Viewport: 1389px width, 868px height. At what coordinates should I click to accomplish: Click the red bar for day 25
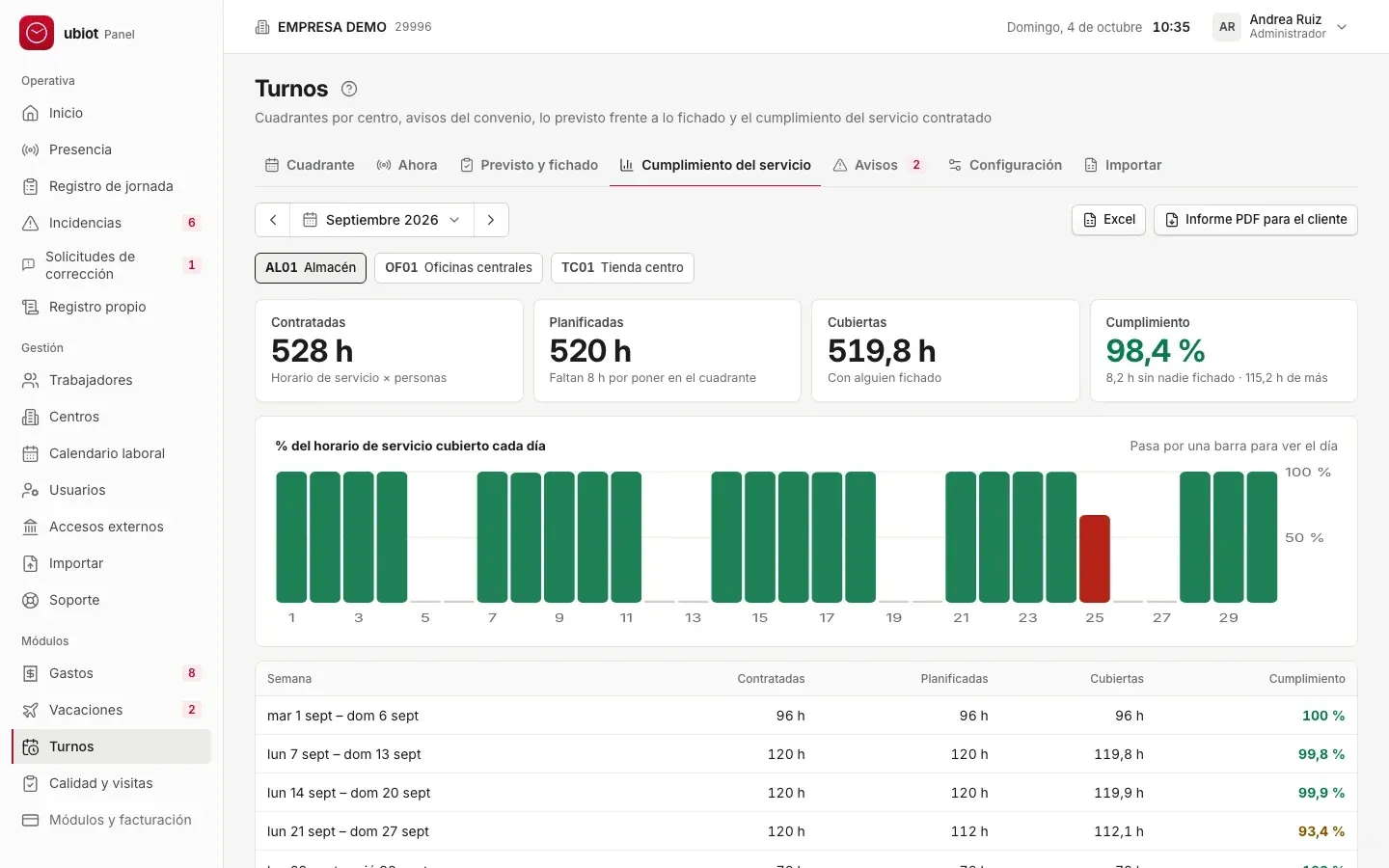1095,559
